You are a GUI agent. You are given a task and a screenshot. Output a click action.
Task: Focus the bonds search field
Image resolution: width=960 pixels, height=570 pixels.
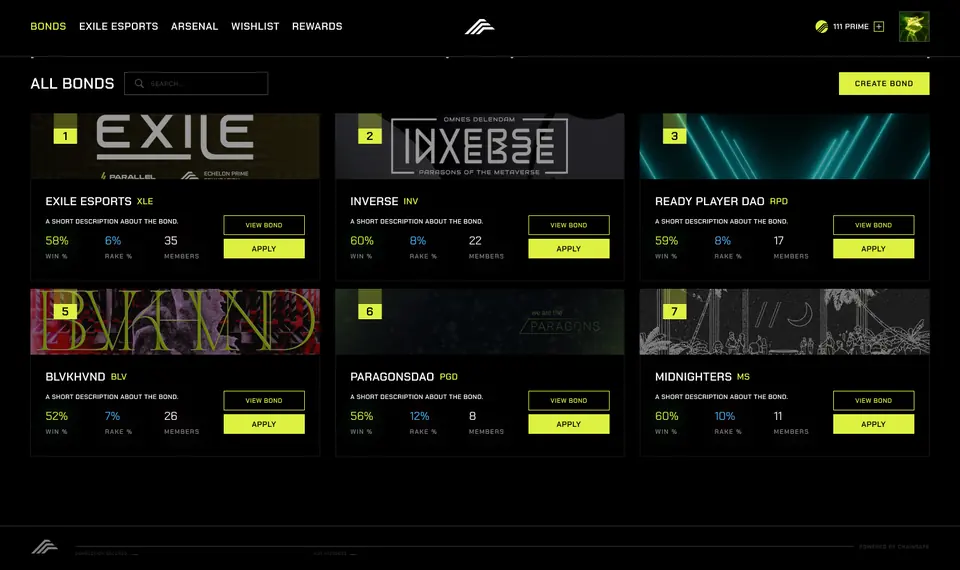tap(196, 83)
